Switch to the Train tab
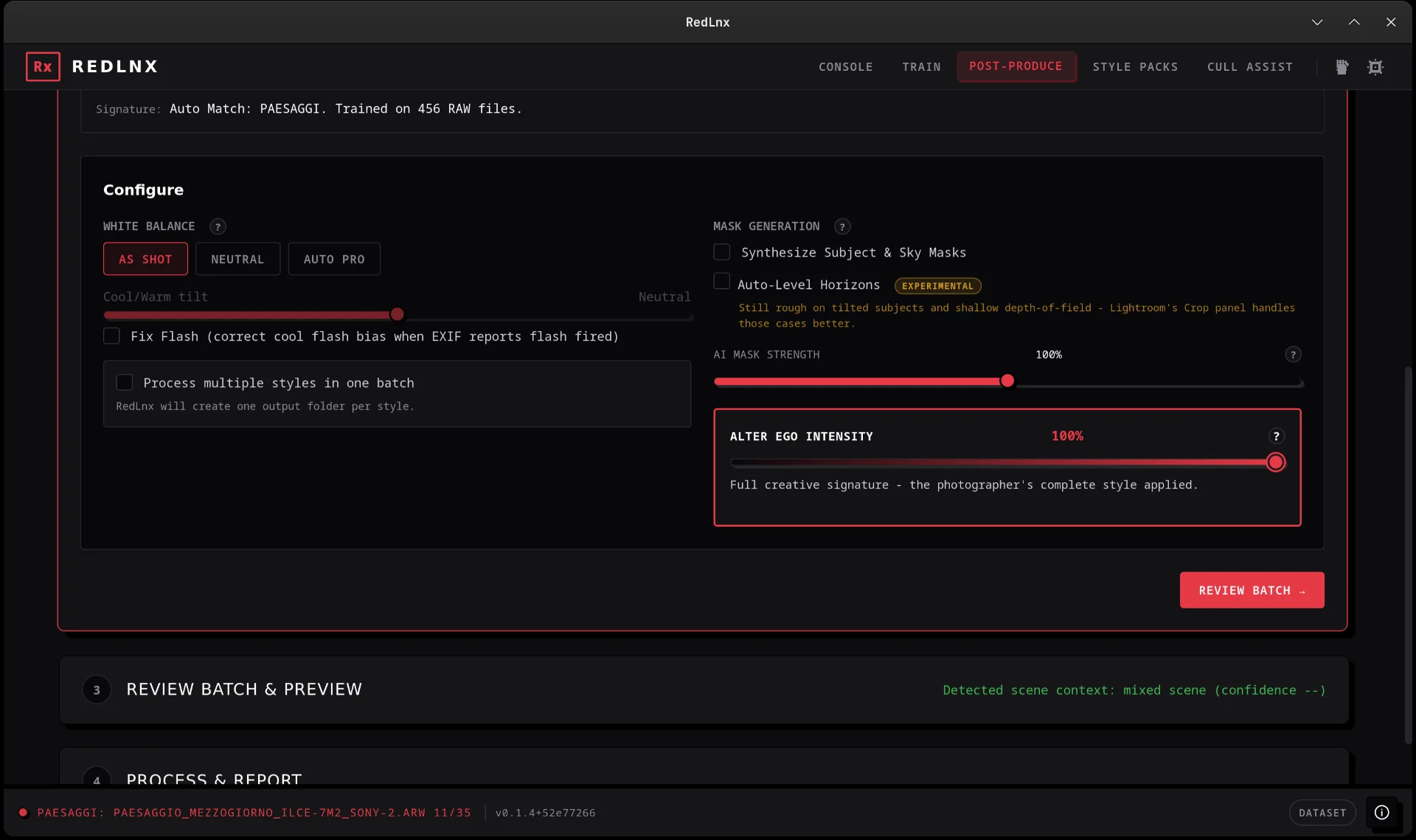The width and height of the screenshot is (1416, 840). (922, 66)
